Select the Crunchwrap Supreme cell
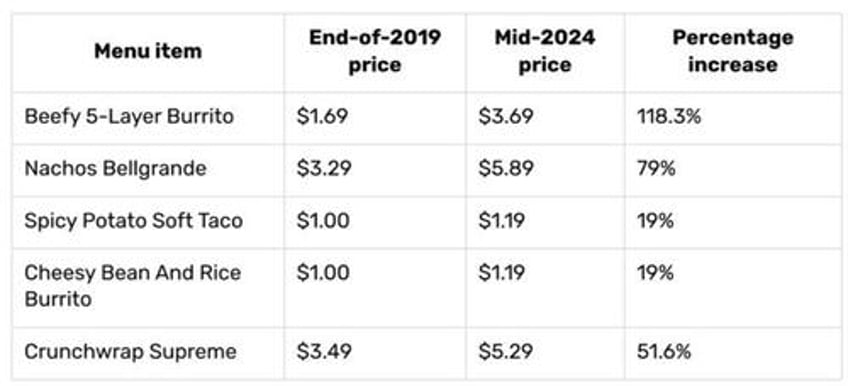 (x=148, y=352)
